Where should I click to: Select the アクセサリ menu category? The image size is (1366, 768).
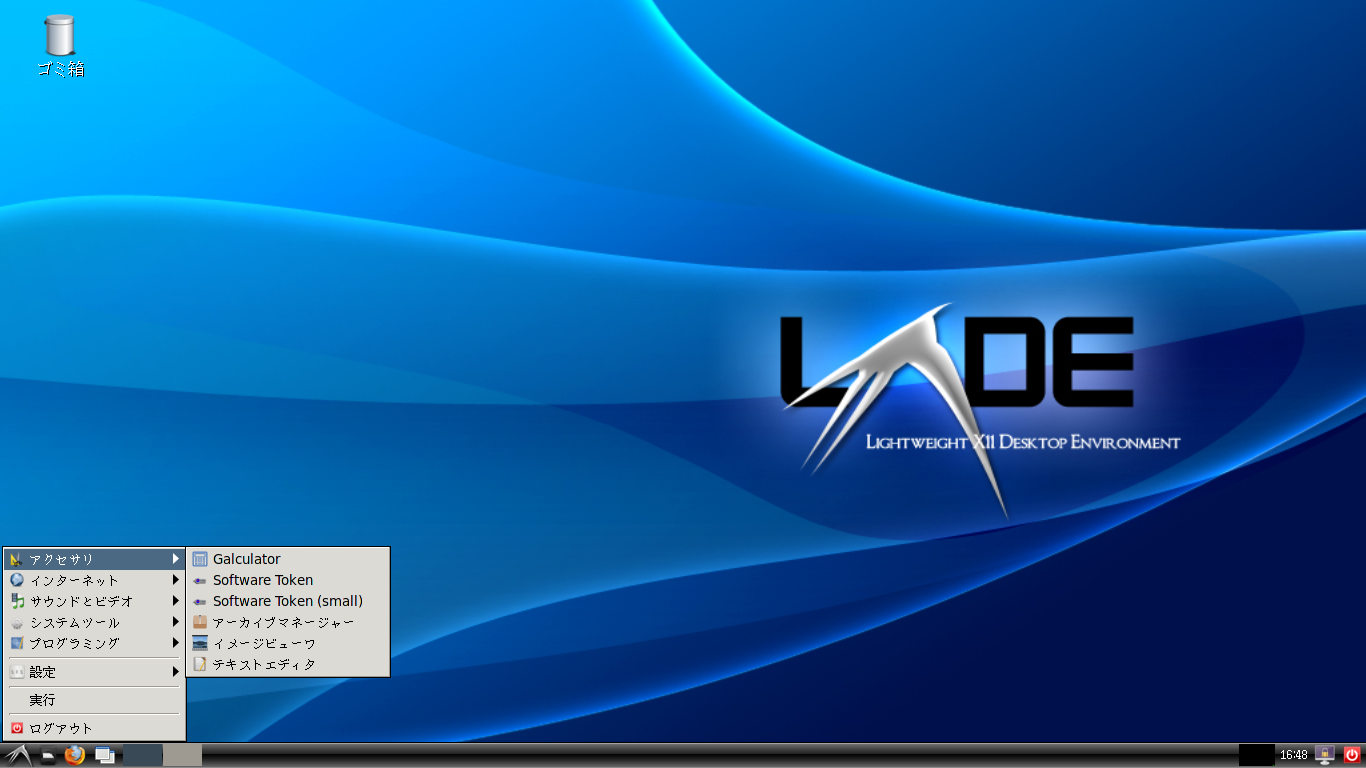[x=94, y=559]
